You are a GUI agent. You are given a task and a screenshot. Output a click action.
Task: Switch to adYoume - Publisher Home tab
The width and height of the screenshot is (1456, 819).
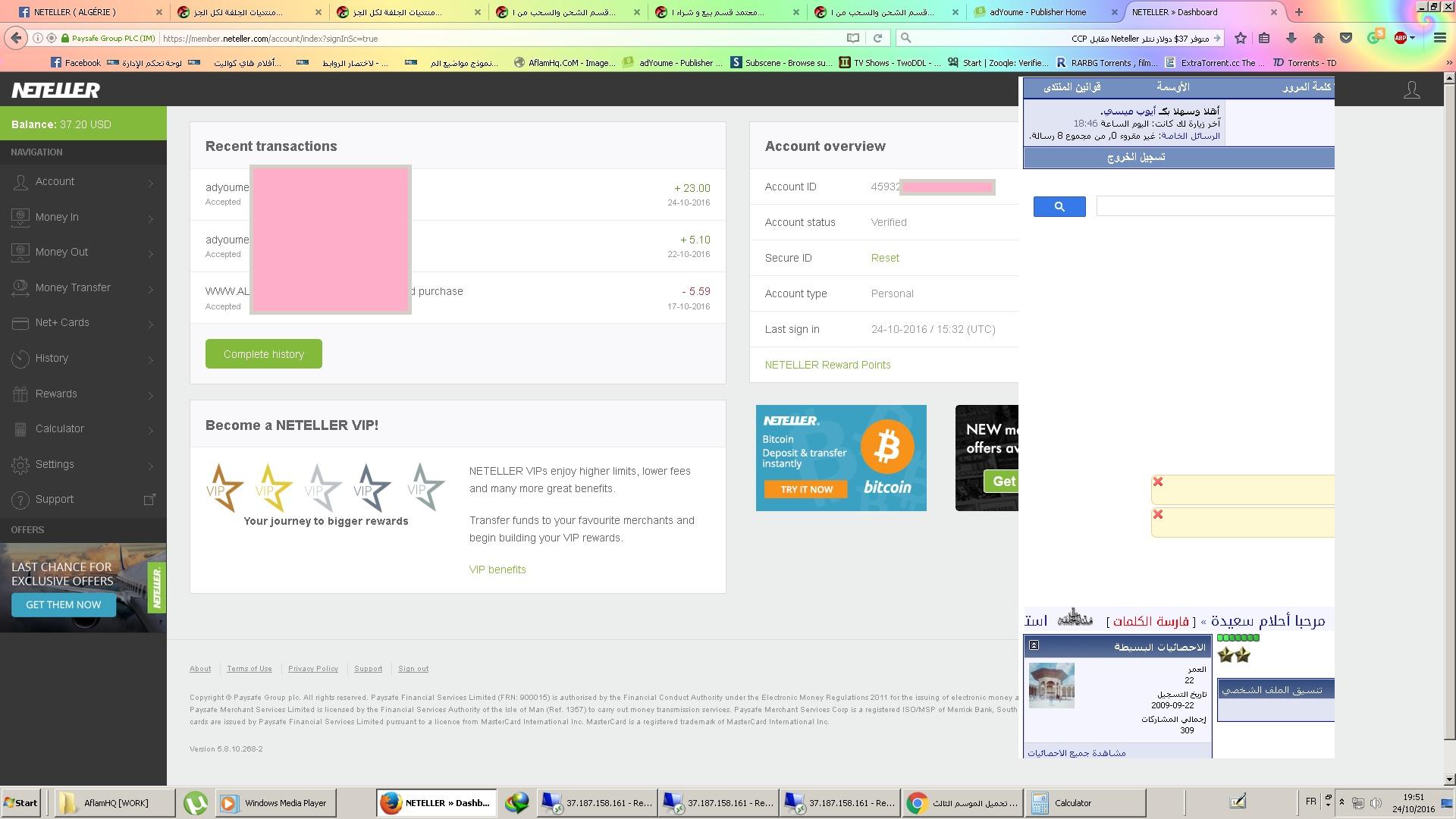coord(1045,12)
